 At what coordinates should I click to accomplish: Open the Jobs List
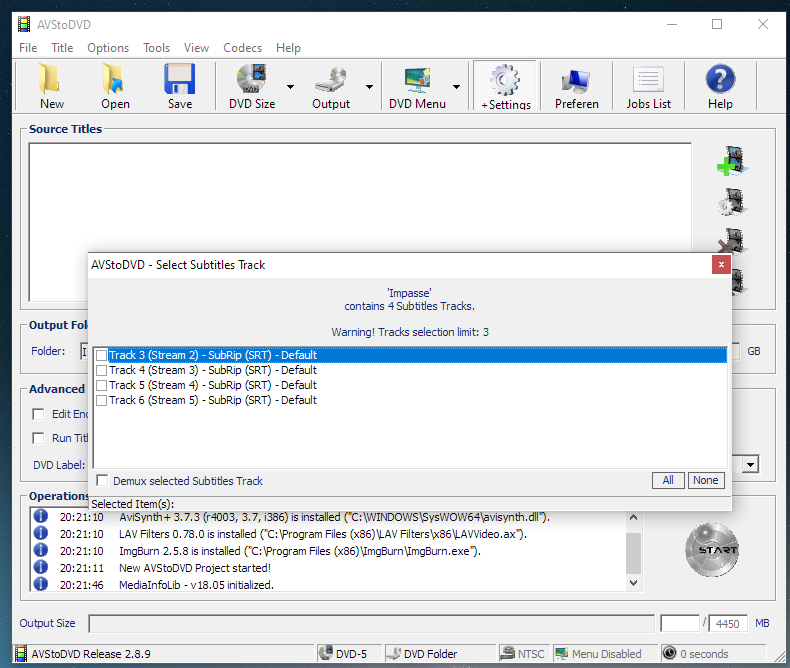(x=648, y=86)
